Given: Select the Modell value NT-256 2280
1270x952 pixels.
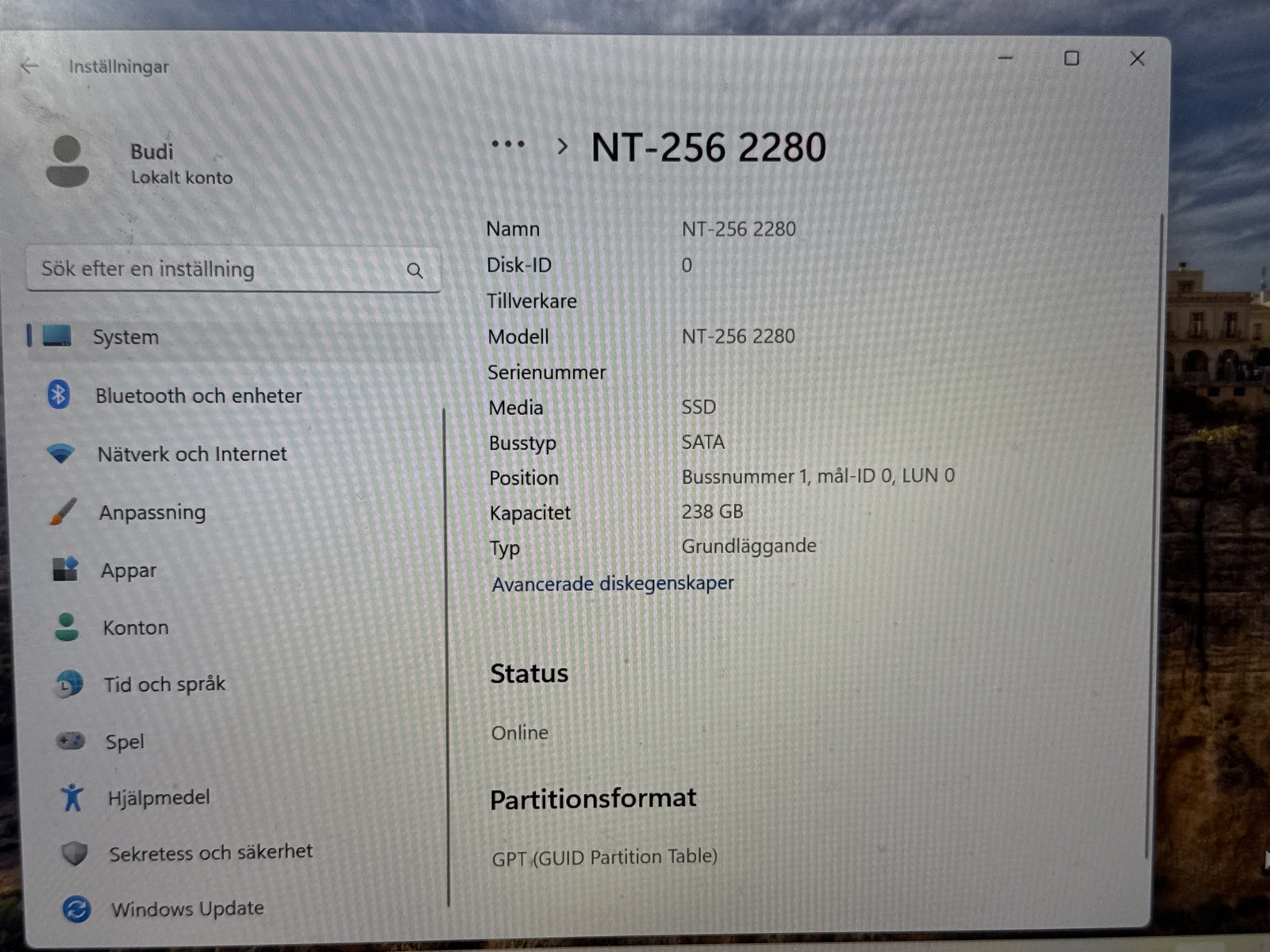Looking at the screenshot, I should [738, 336].
